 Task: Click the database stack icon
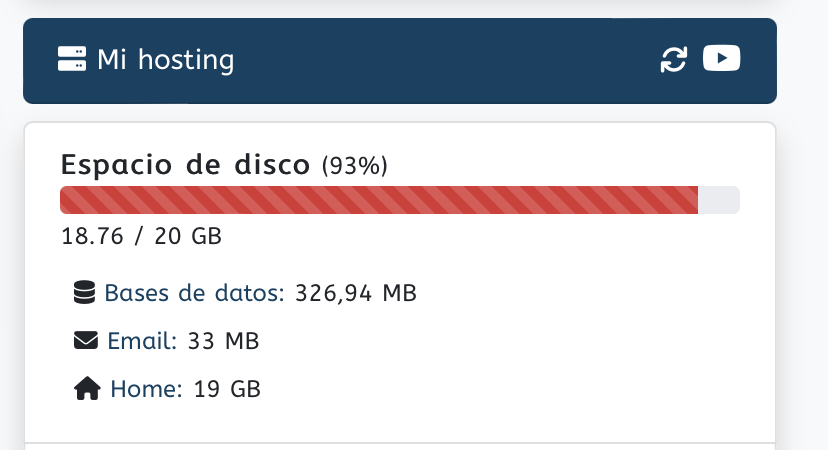84,293
